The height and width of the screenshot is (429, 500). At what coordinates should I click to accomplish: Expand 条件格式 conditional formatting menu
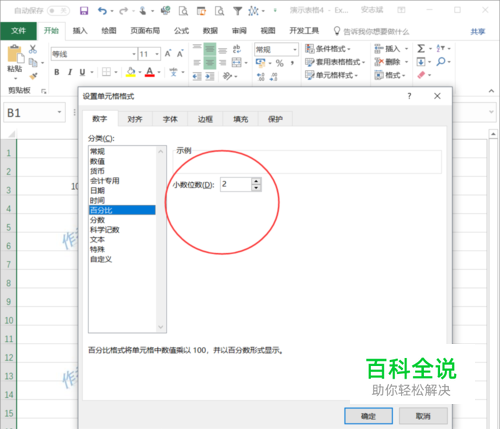pos(328,49)
